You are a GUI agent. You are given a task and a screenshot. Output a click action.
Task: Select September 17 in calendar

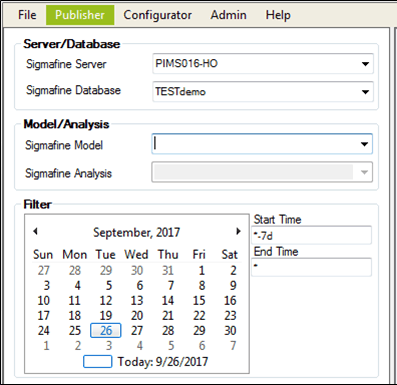coord(44,316)
